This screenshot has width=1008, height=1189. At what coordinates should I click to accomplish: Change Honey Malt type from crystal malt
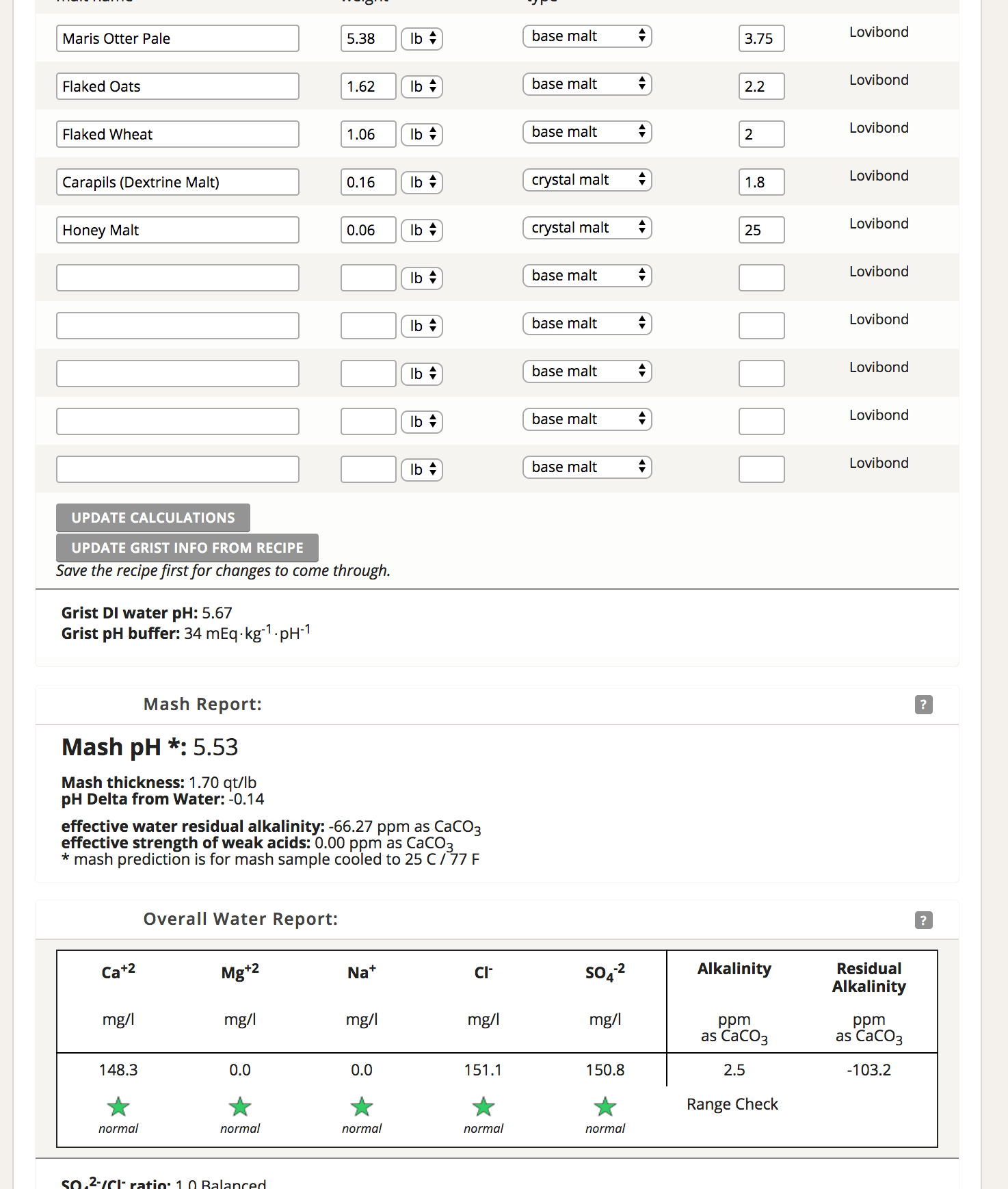[x=587, y=227]
